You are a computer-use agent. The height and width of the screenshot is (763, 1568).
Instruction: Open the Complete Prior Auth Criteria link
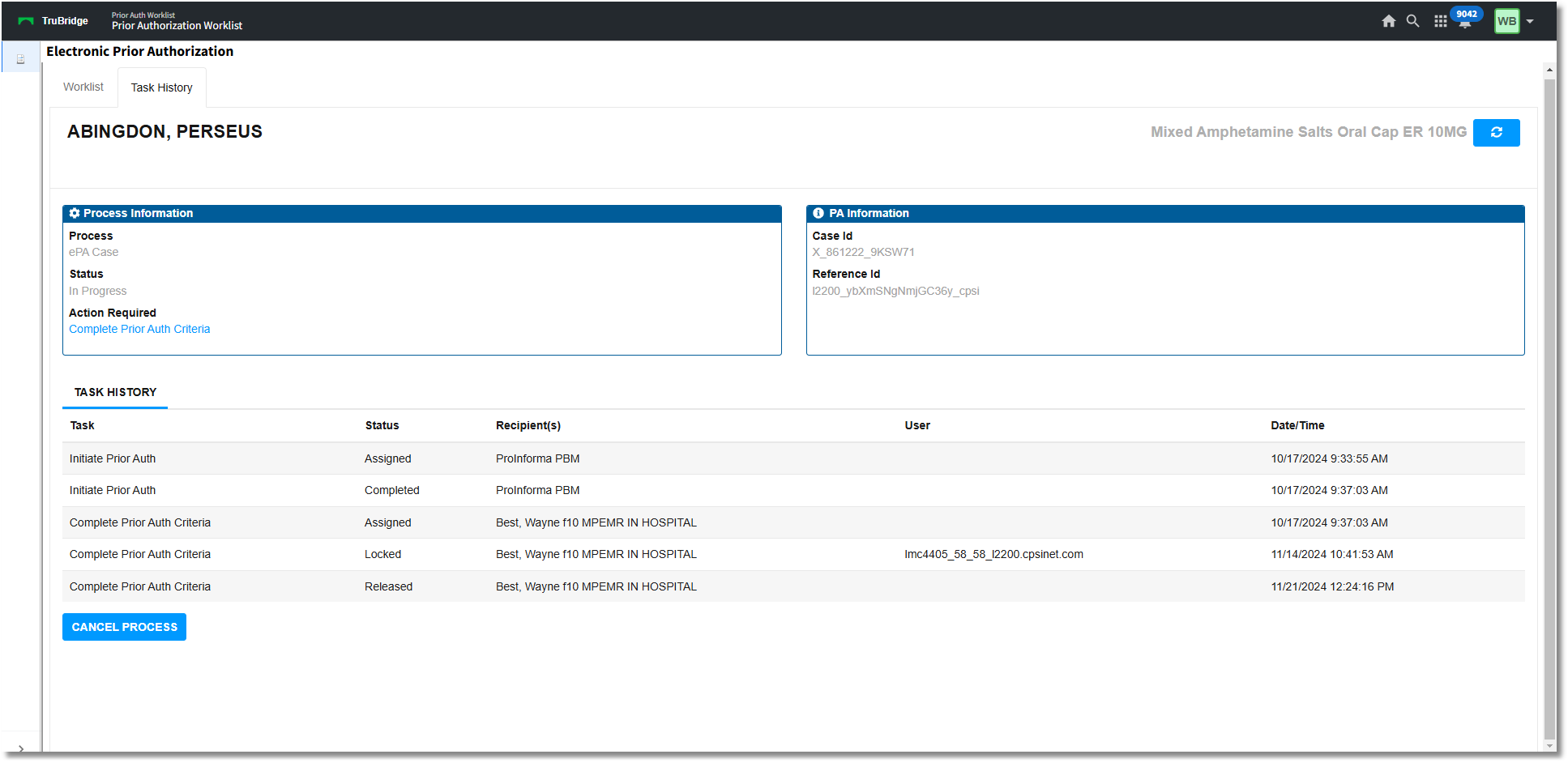click(139, 329)
